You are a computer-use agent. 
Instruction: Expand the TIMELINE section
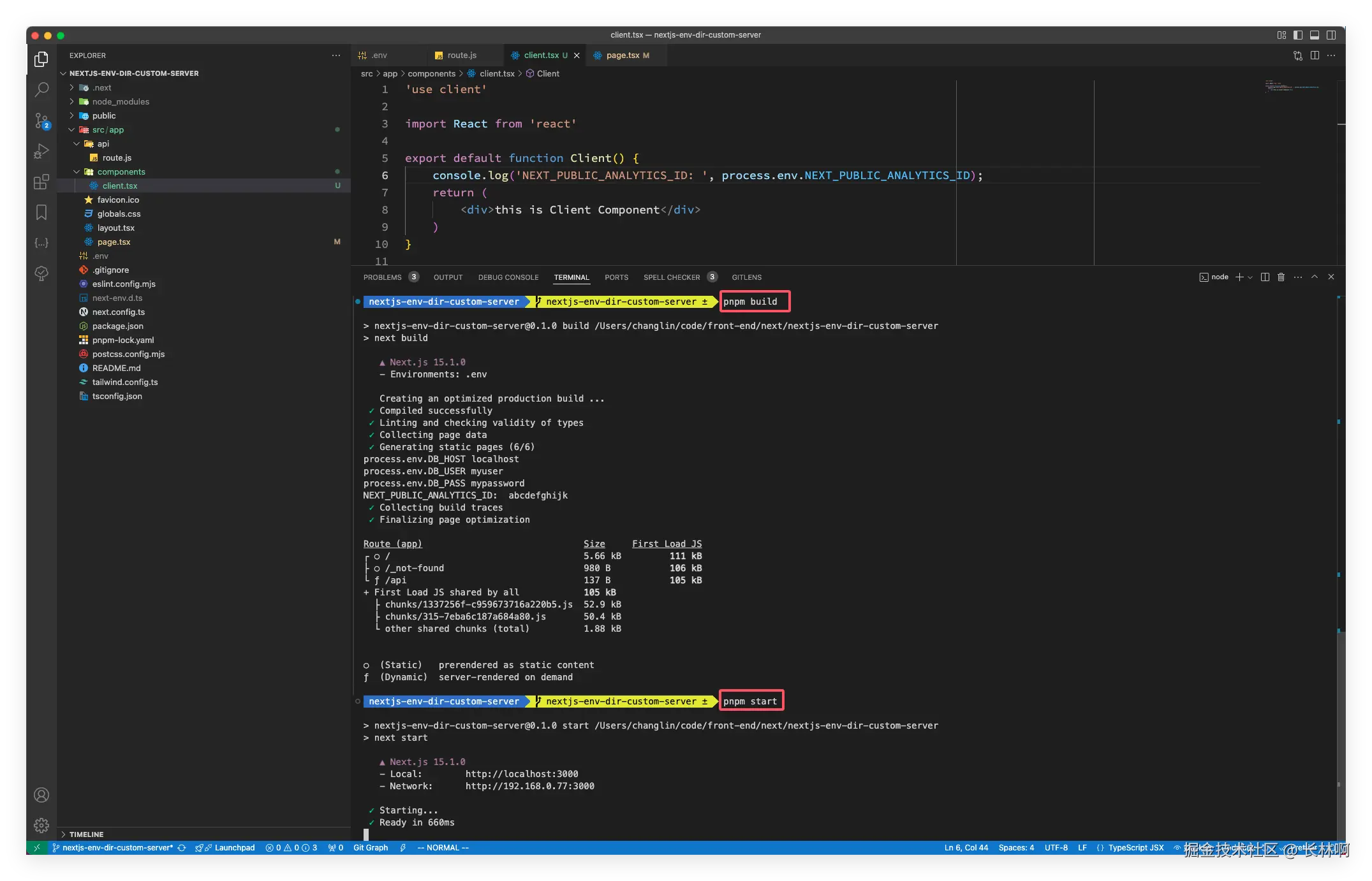click(85, 834)
